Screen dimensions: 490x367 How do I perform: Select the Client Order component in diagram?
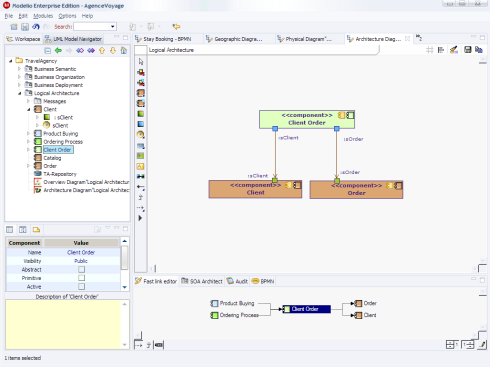point(307,119)
